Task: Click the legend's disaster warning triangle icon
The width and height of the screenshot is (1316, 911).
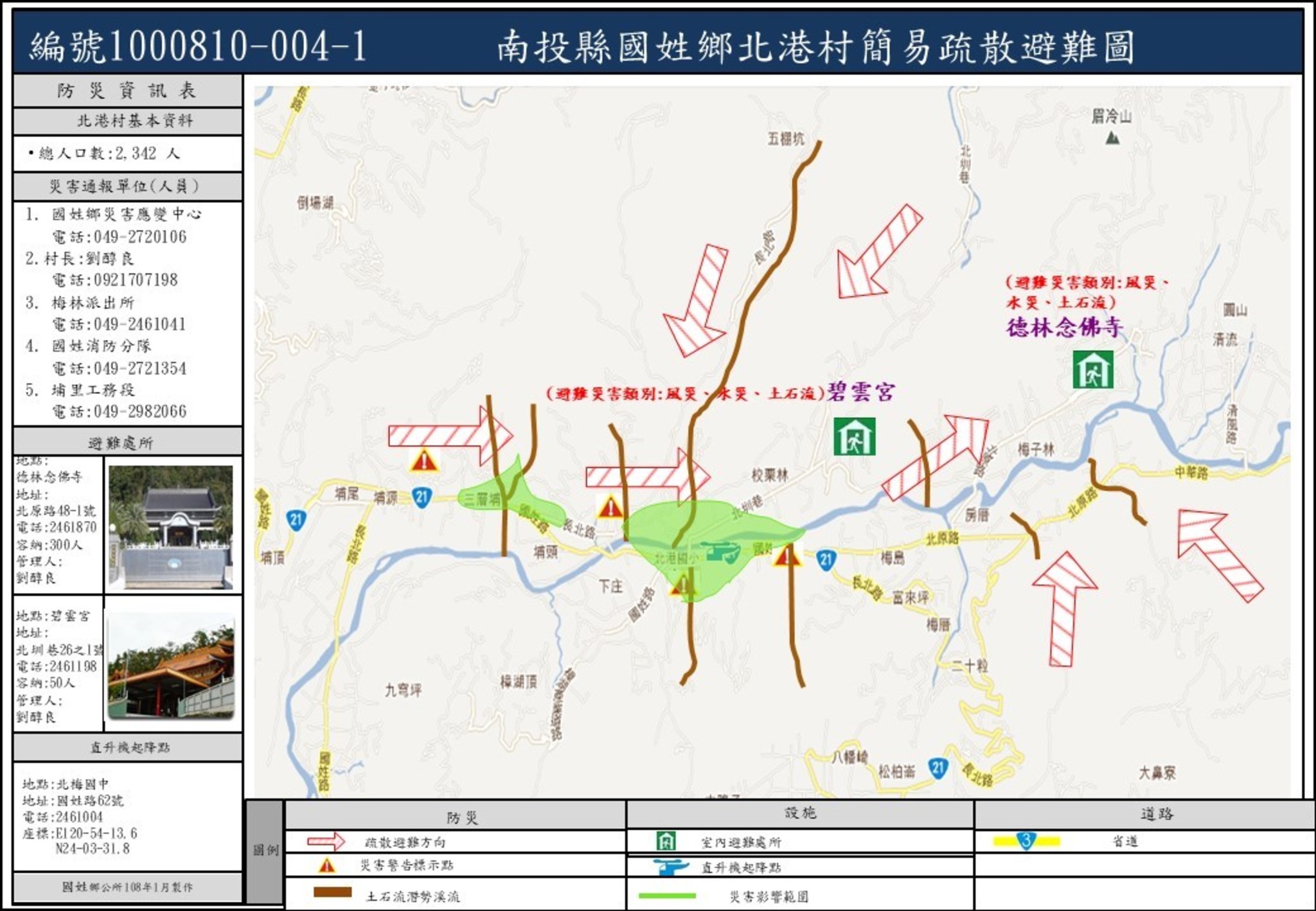Action: click(x=326, y=865)
